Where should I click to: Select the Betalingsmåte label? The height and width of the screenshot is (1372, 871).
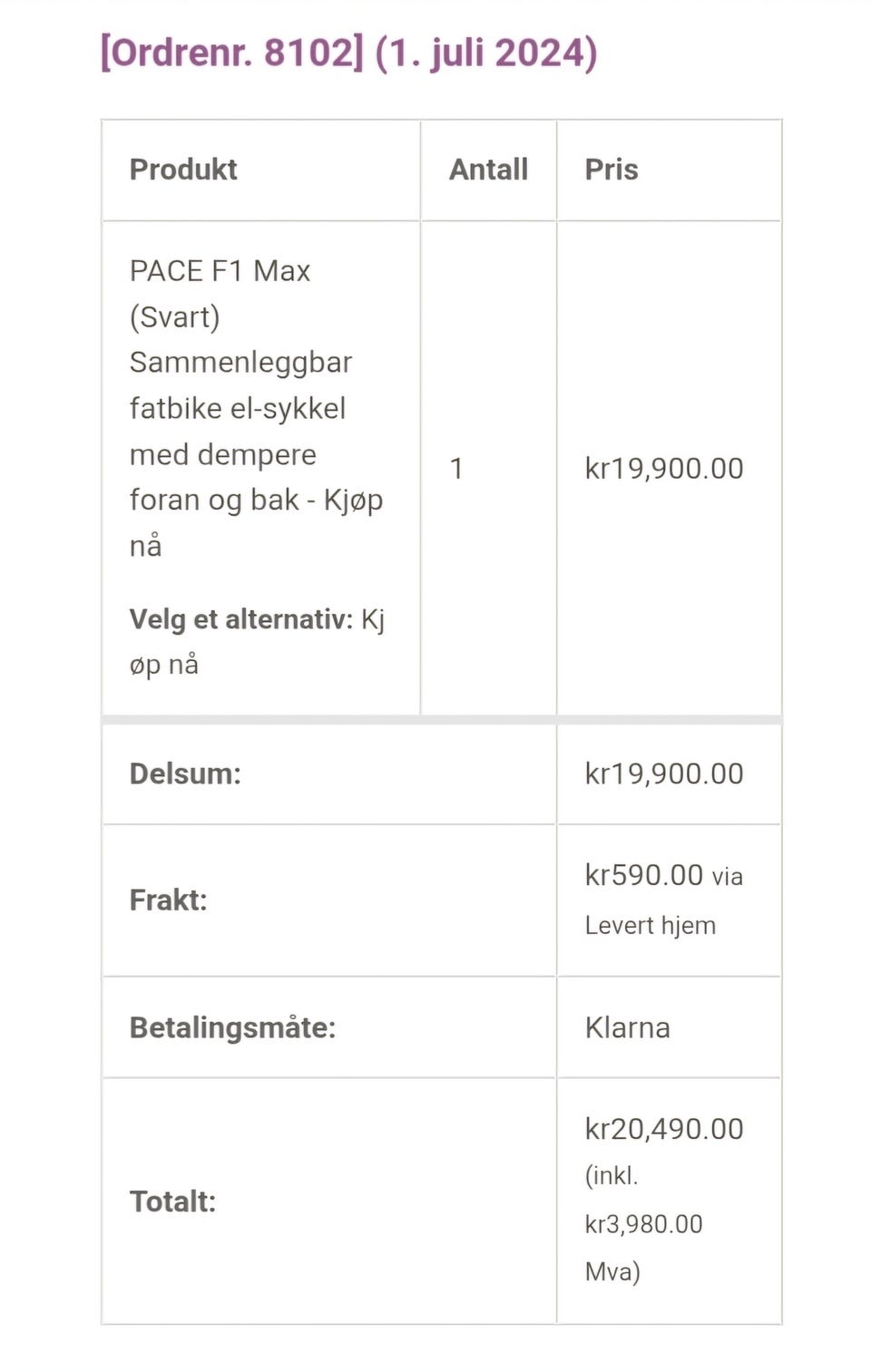coord(232,1027)
